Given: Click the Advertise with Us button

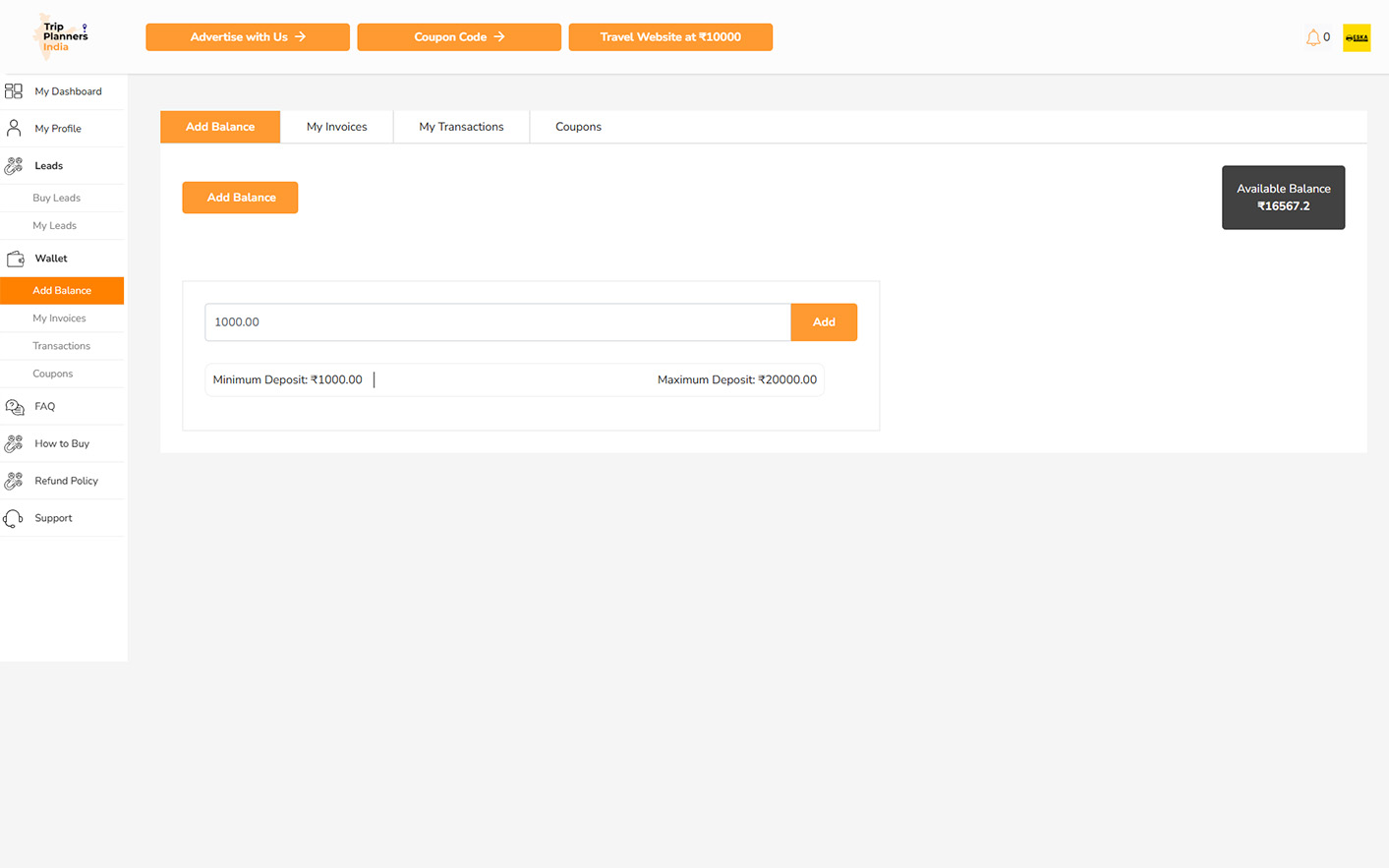Looking at the screenshot, I should tap(248, 37).
